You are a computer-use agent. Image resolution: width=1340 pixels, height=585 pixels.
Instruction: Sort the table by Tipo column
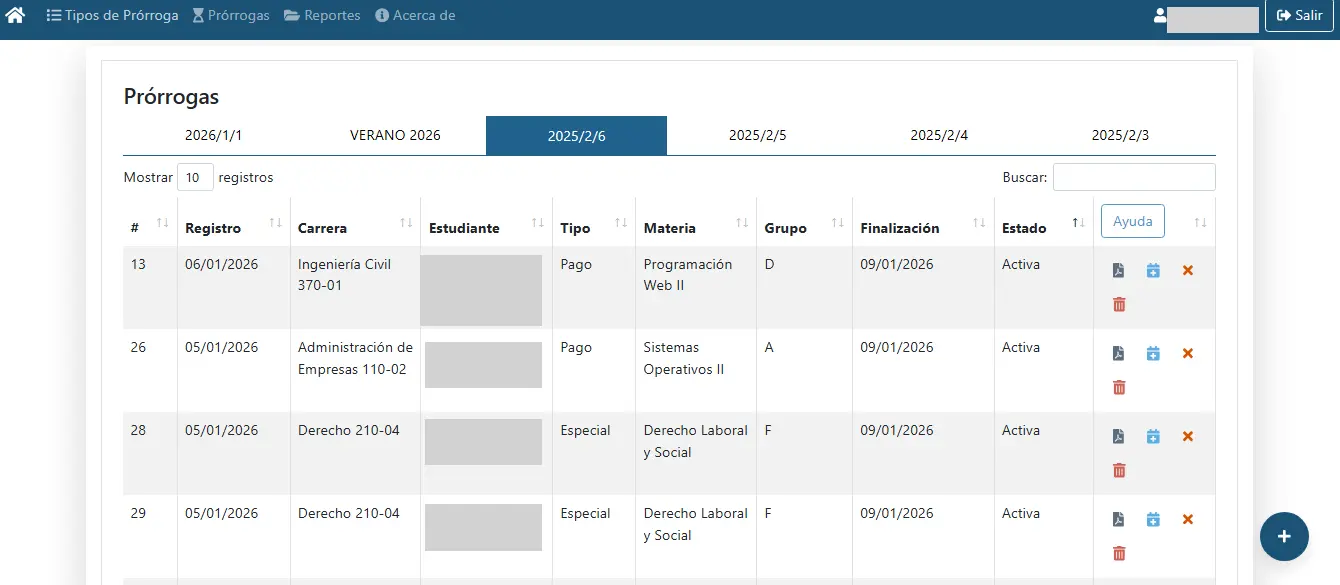coord(594,222)
